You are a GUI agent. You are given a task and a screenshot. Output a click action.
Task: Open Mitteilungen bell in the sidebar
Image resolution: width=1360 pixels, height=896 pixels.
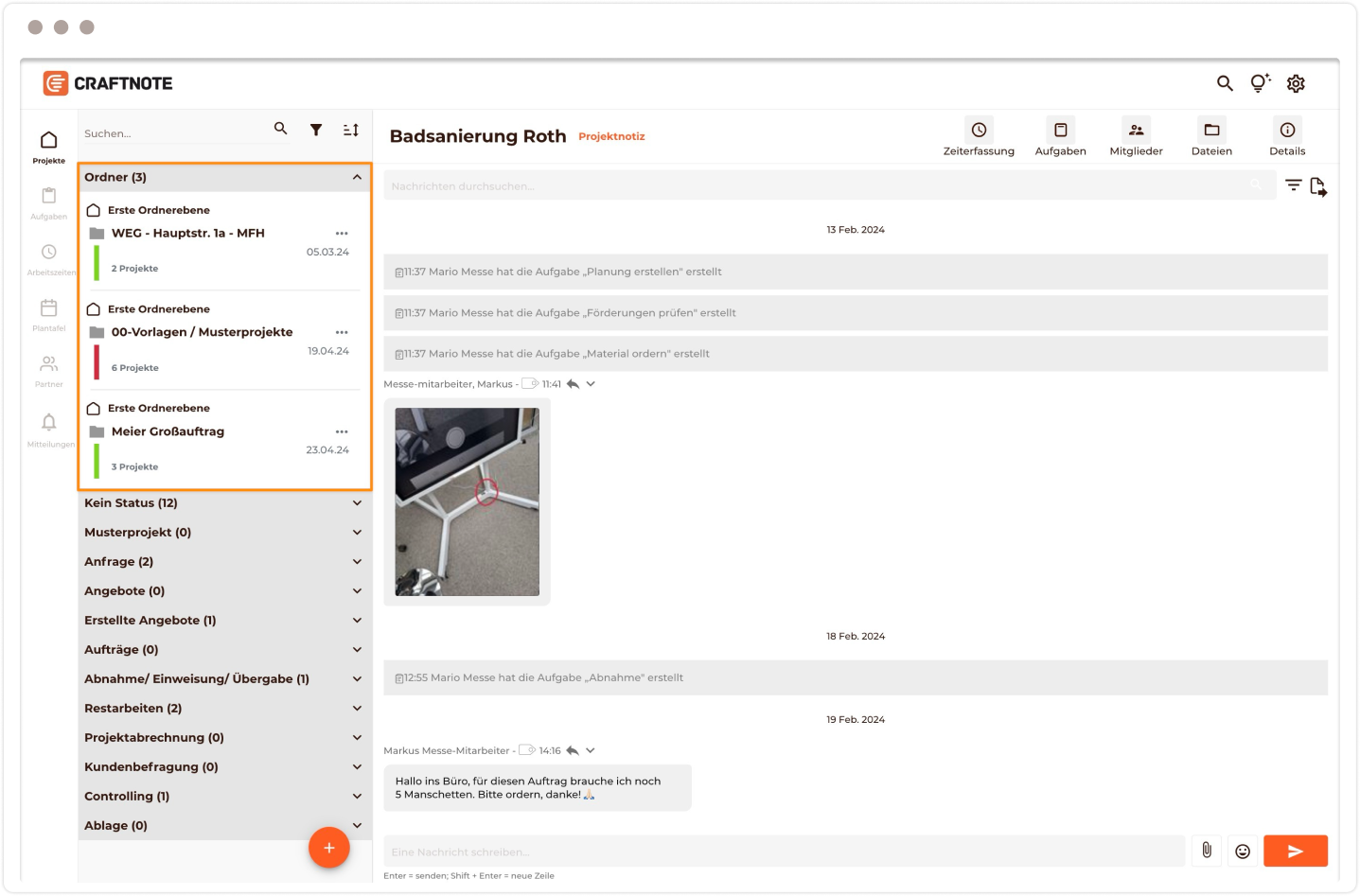(48, 423)
